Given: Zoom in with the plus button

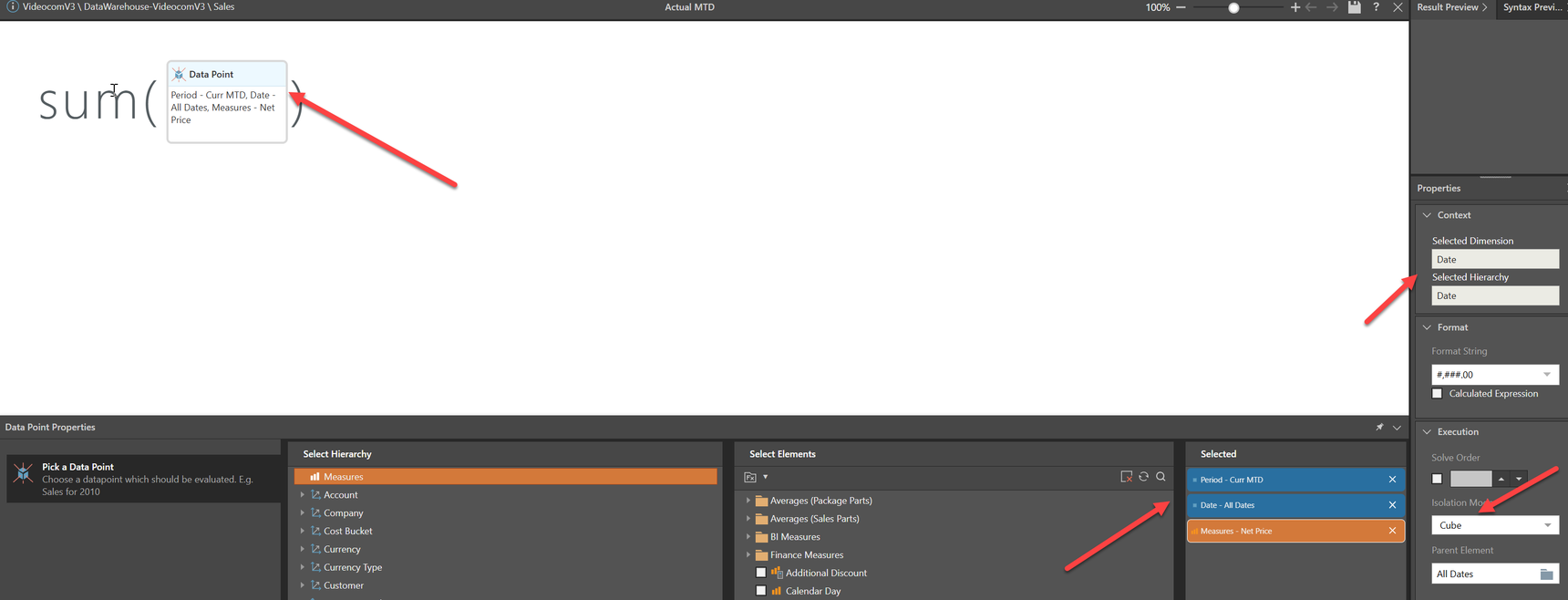Looking at the screenshot, I should click(1295, 7).
